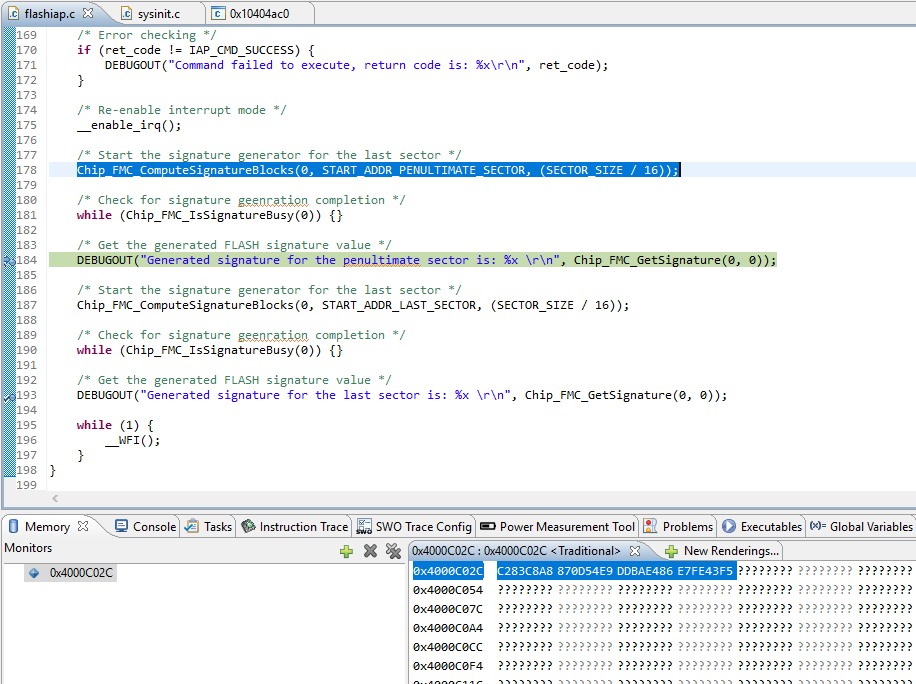
Task: Open the Console view tab
Action: (x=146, y=526)
